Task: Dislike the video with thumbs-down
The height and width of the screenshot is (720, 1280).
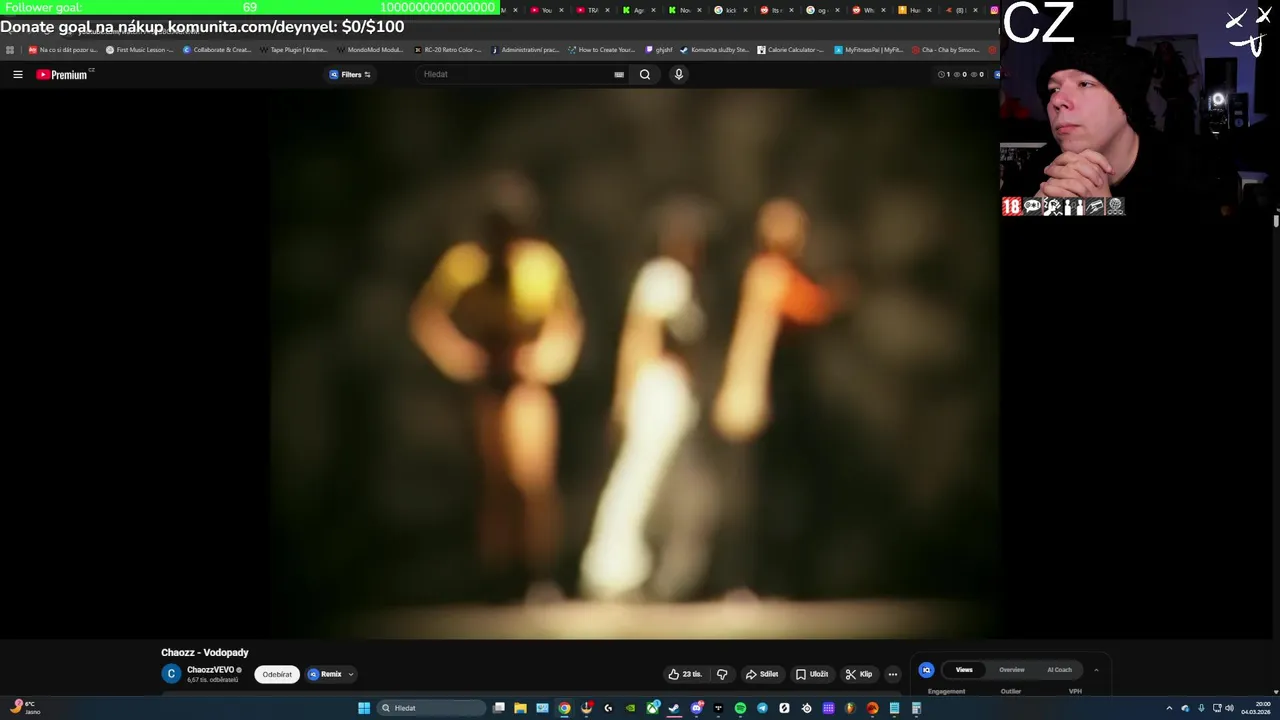Action: (722, 674)
